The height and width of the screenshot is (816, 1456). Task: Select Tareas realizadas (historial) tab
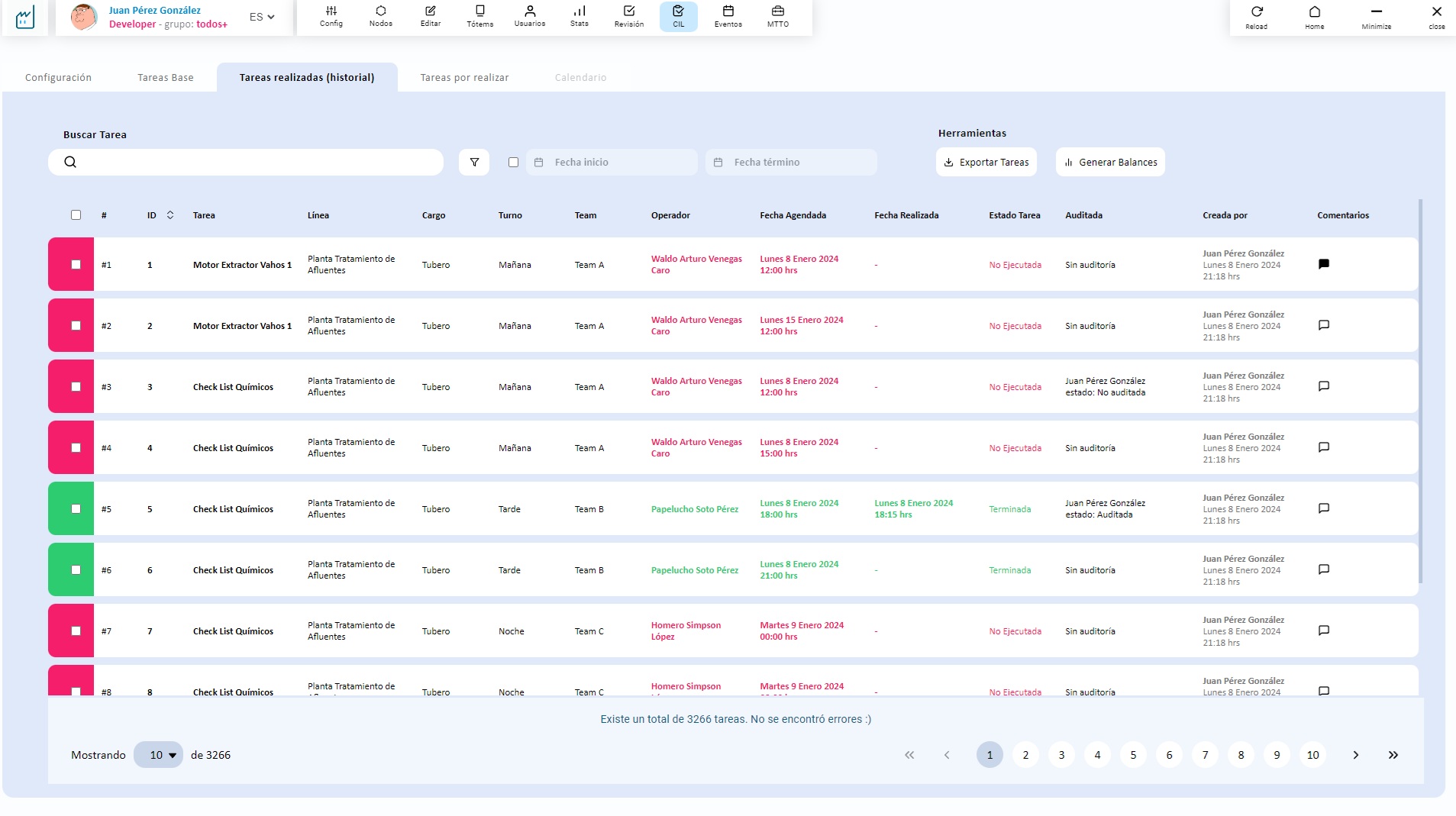click(x=307, y=77)
